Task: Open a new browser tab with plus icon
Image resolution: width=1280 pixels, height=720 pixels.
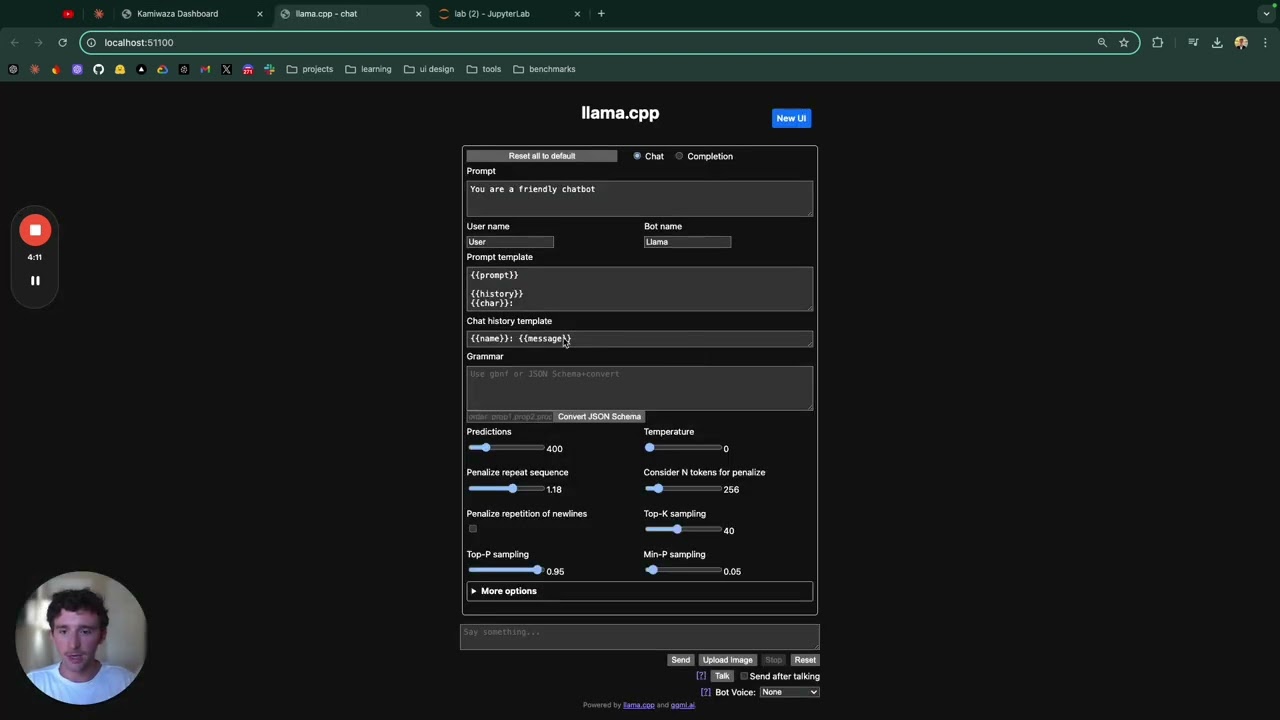Action: point(601,14)
